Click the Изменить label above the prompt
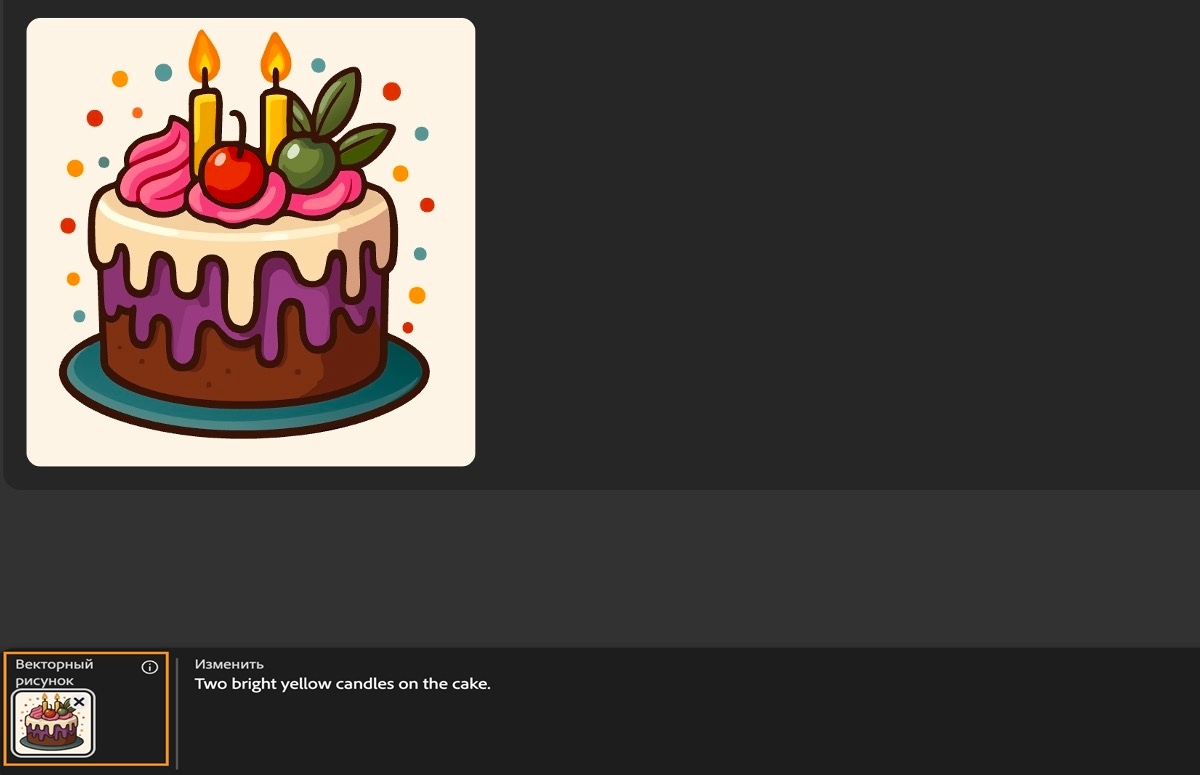 pyautogui.click(x=229, y=664)
